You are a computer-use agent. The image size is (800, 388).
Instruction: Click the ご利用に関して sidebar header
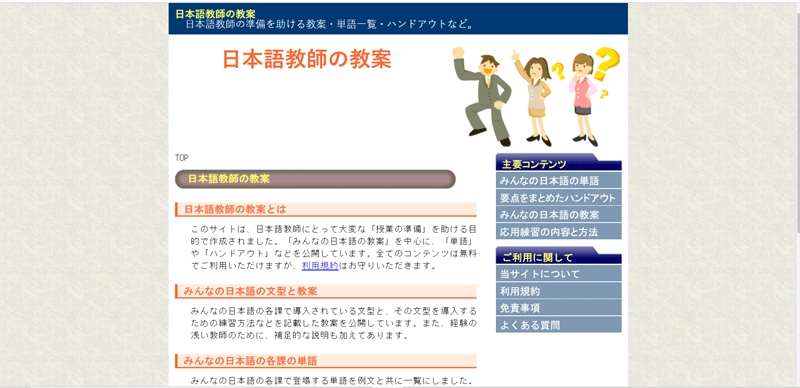(559, 256)
